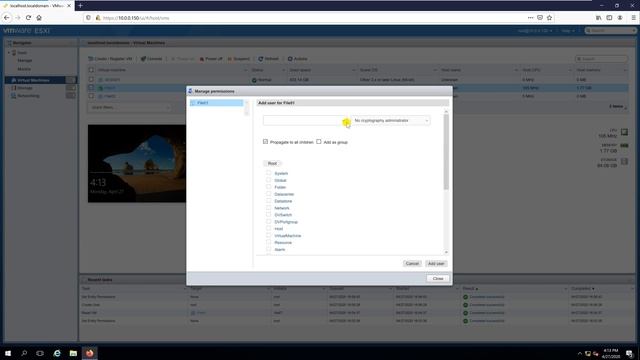
Task: Open Manage under Host in Navigator
Action: (x=24, y=60)
